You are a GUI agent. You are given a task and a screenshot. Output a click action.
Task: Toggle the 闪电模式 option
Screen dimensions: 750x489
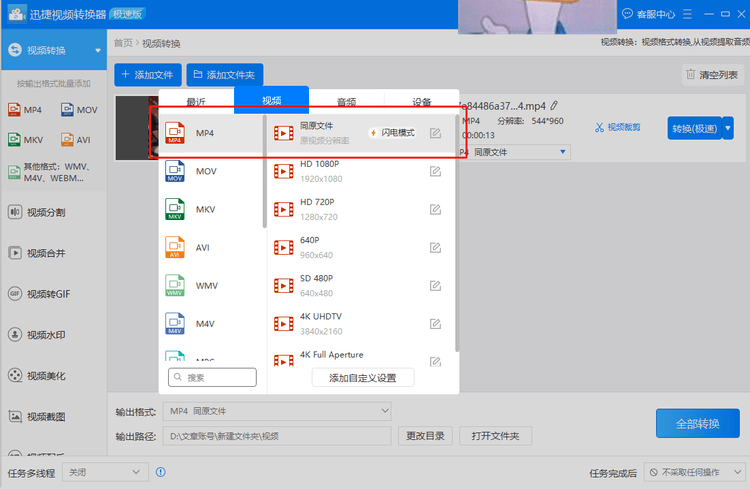(x=392, y=133)
